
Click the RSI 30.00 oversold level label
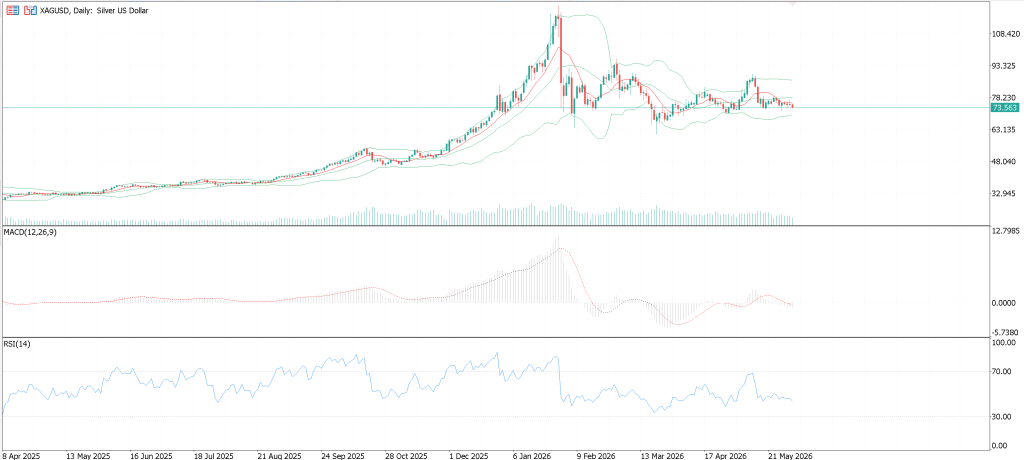tap(1001, 417)
